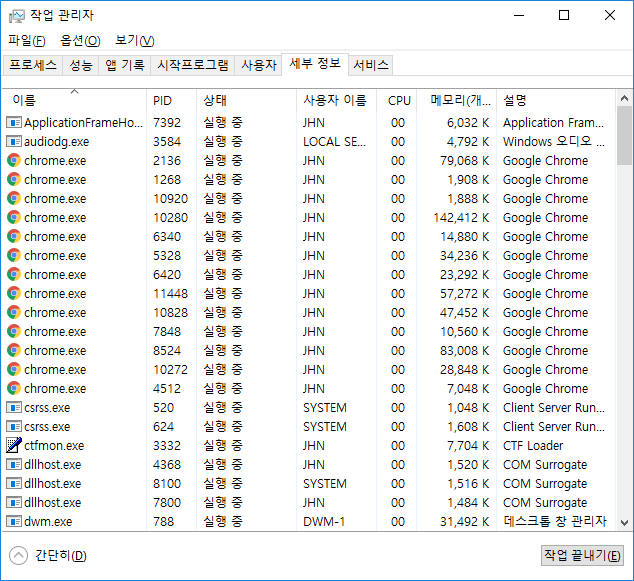Click the Task Manager title bar icon

coord(17,16)
